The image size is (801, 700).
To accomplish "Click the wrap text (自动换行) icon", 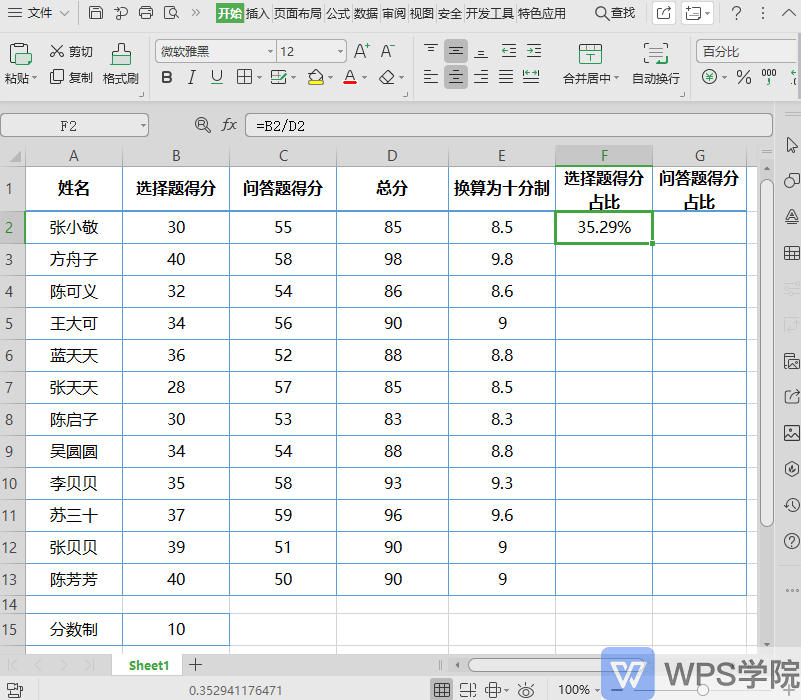I will click(656, 58).
